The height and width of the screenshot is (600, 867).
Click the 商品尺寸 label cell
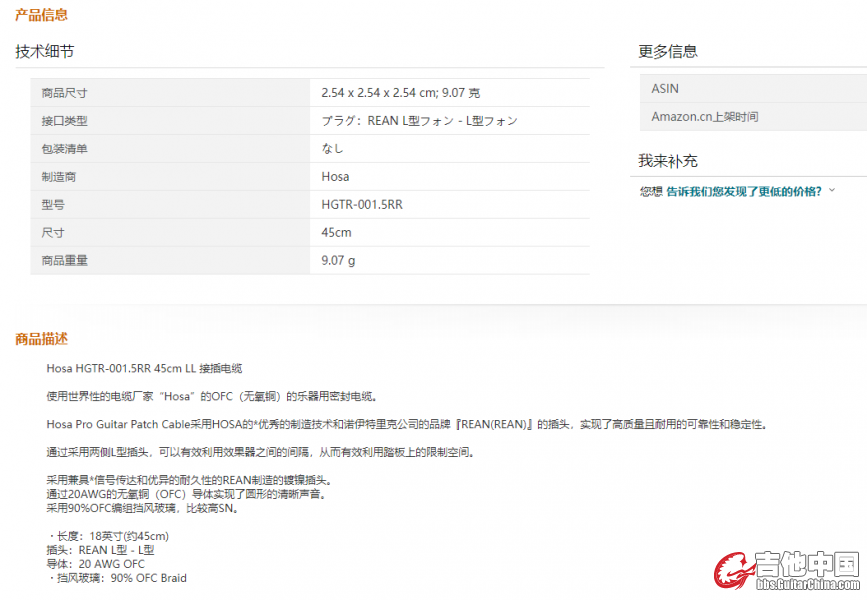pos(65,93)
